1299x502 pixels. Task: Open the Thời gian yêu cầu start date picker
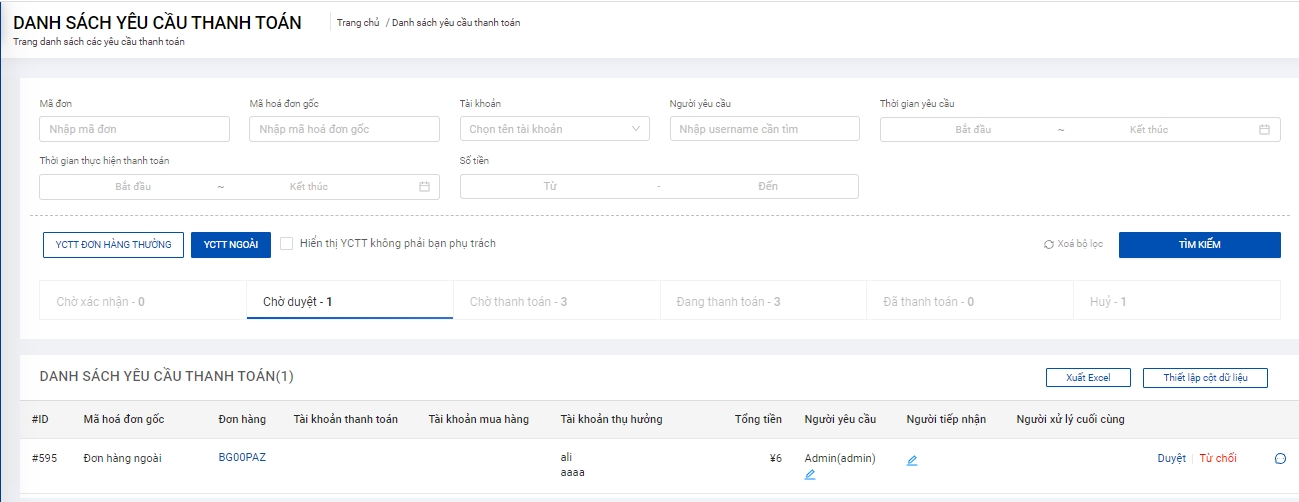pos(972,129)
